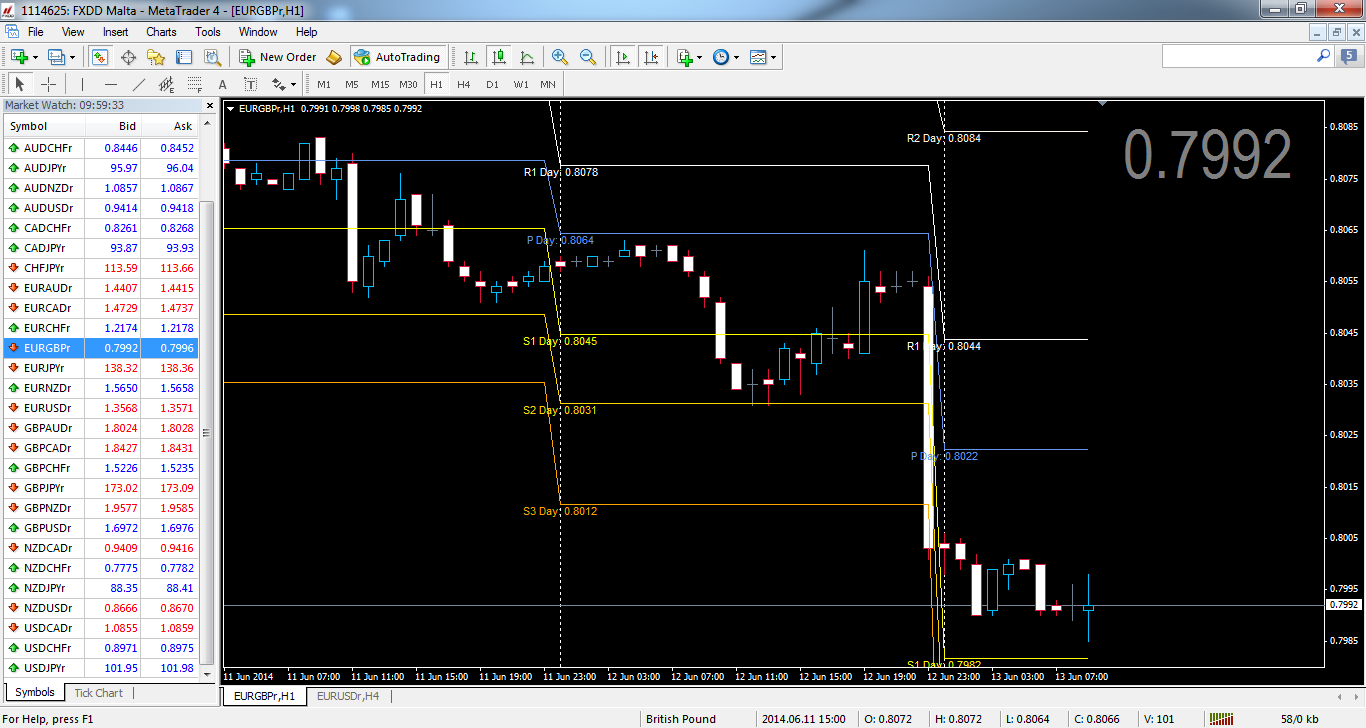Switch chart to bar chart
Screen dimensions: 1366x728
click(470, 57)
